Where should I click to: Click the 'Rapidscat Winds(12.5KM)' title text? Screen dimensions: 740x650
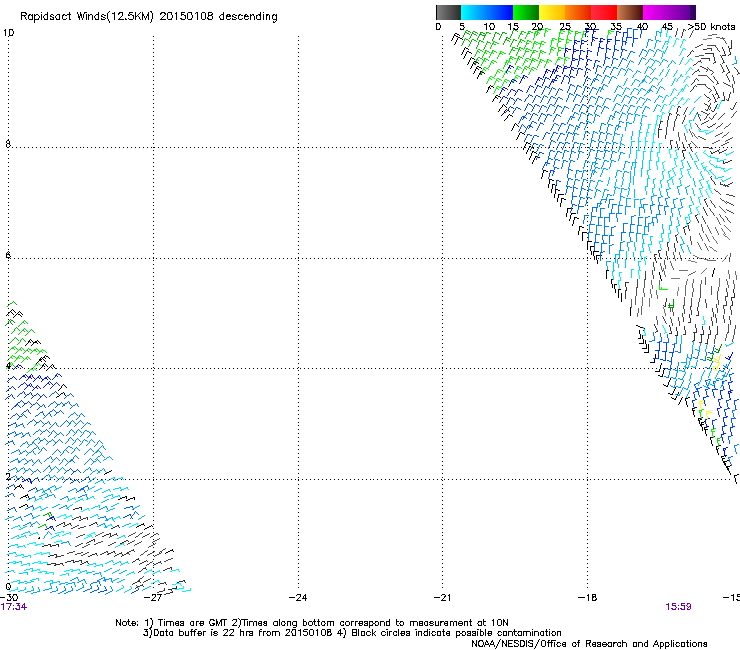[x=87, y=17]
